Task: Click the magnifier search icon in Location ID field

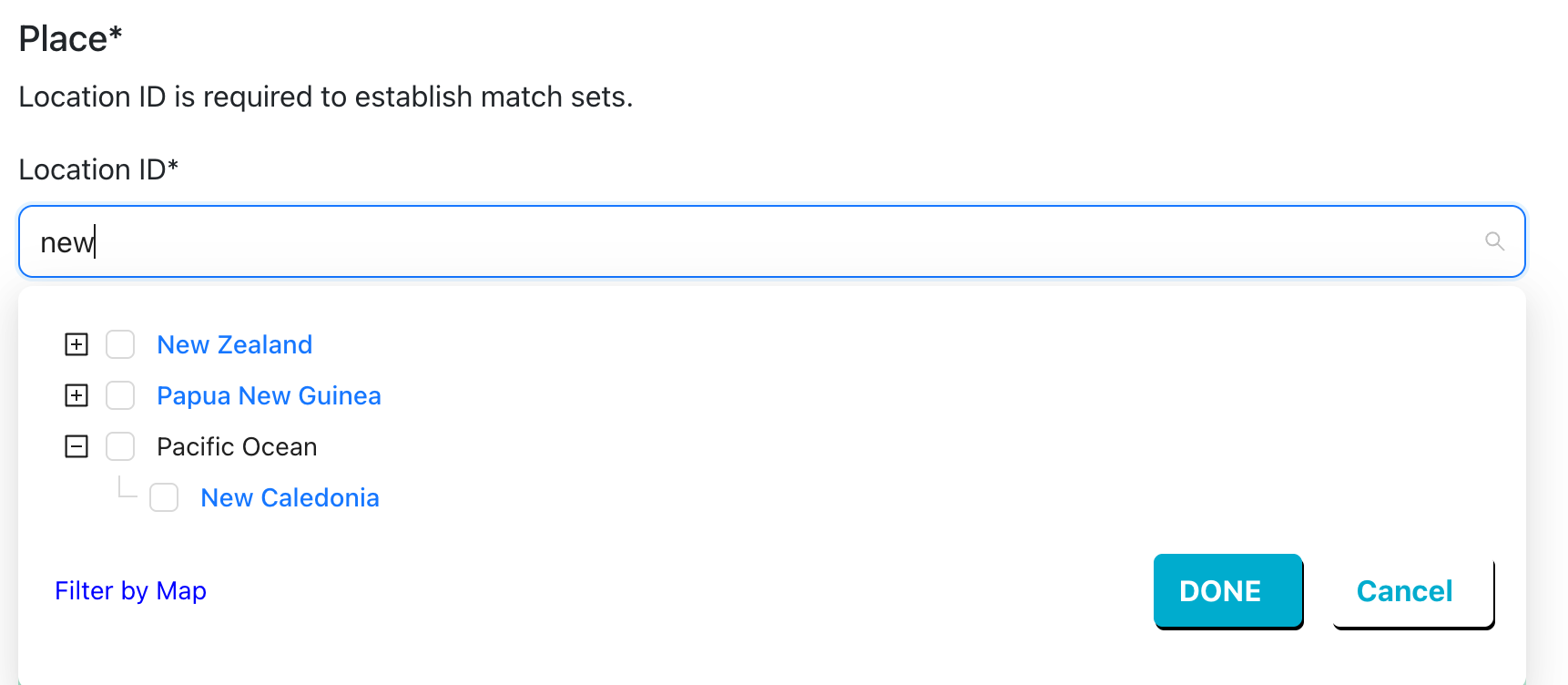Action: tap(1494, 241)
